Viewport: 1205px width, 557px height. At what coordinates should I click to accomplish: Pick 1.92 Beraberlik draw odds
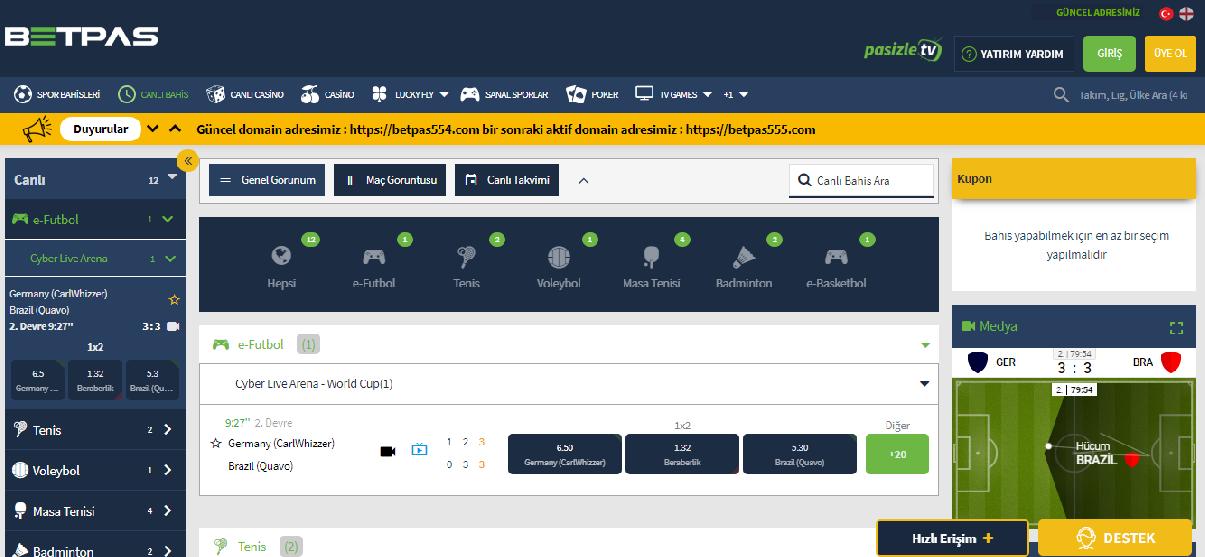pyautogui.click(x=682, y=454)
